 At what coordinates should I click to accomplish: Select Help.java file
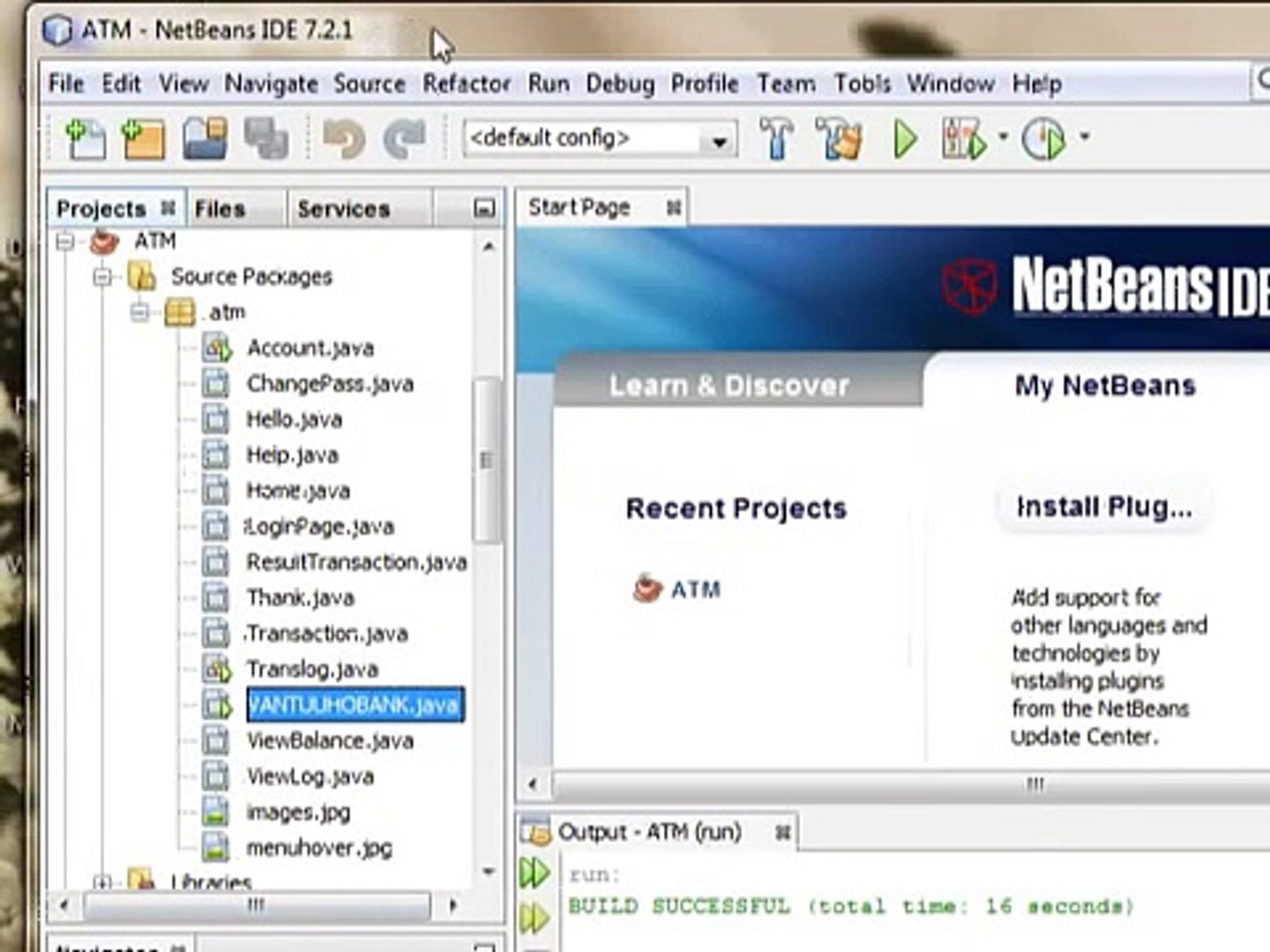(x=292, y=455)
